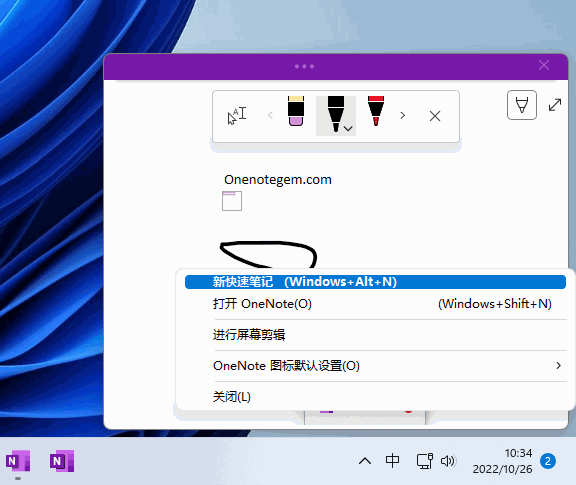Open the first OneNote taskbar icon

pos(18,461)
